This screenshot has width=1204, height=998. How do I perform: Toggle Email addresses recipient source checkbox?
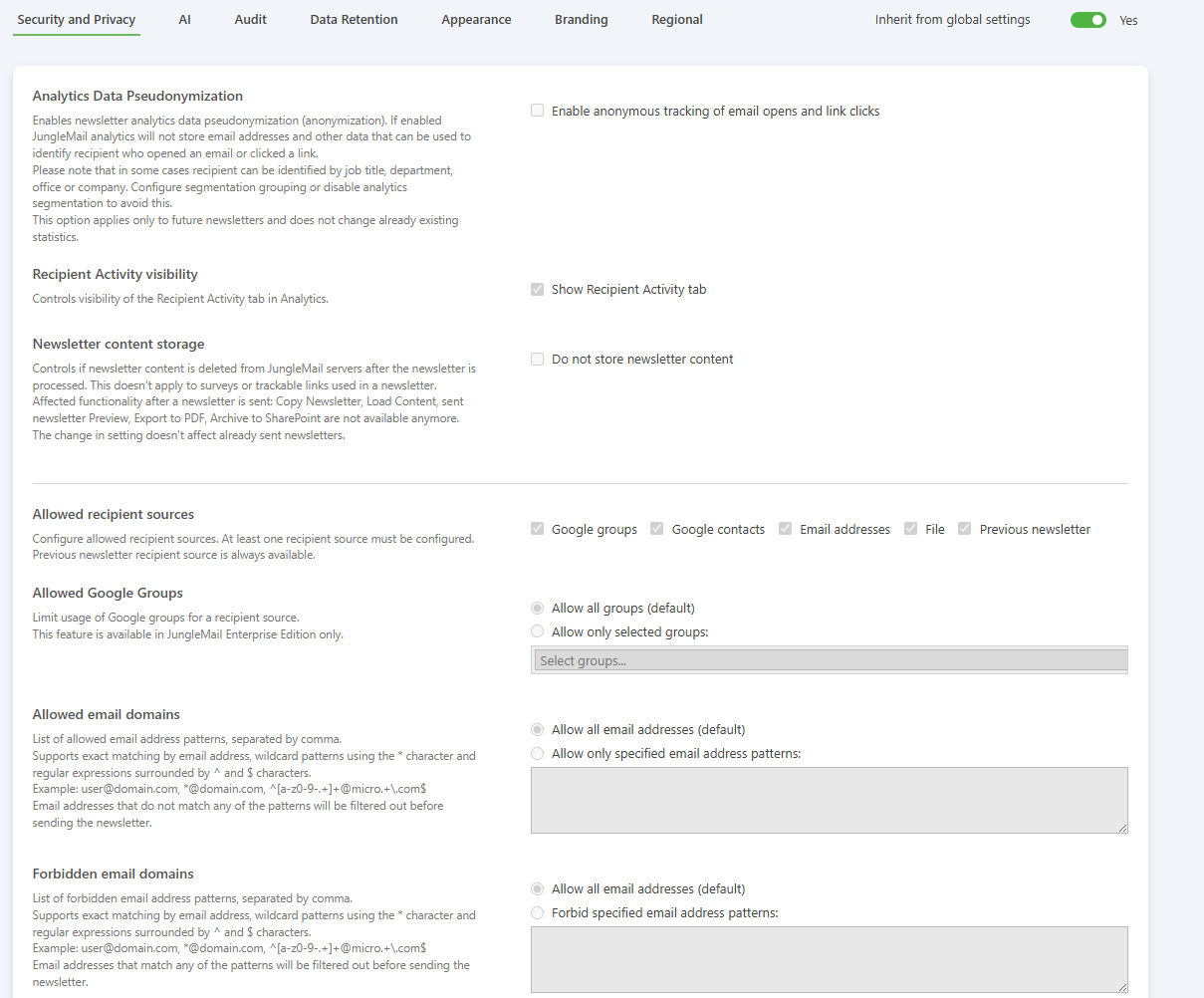(x=786, y=529)
